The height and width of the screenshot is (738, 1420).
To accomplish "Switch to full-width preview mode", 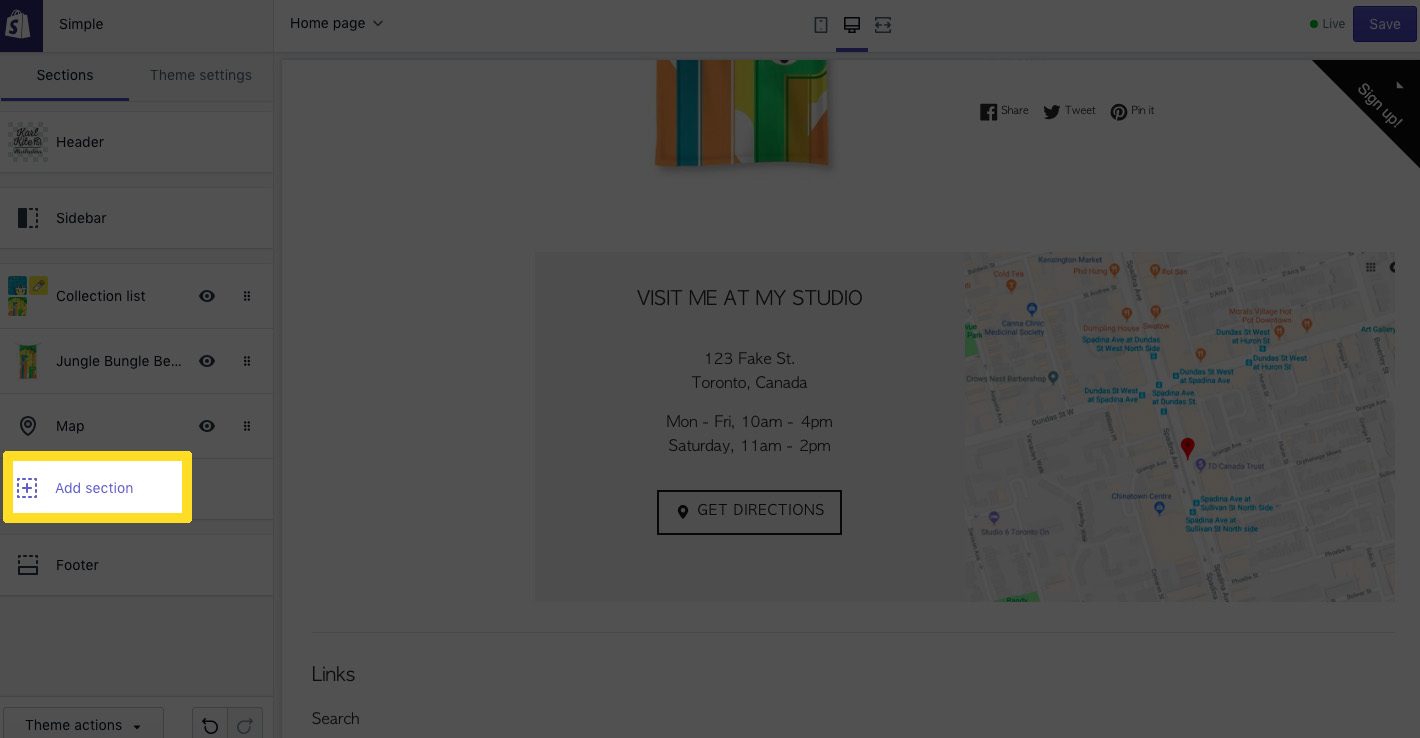I will (882, 24).
